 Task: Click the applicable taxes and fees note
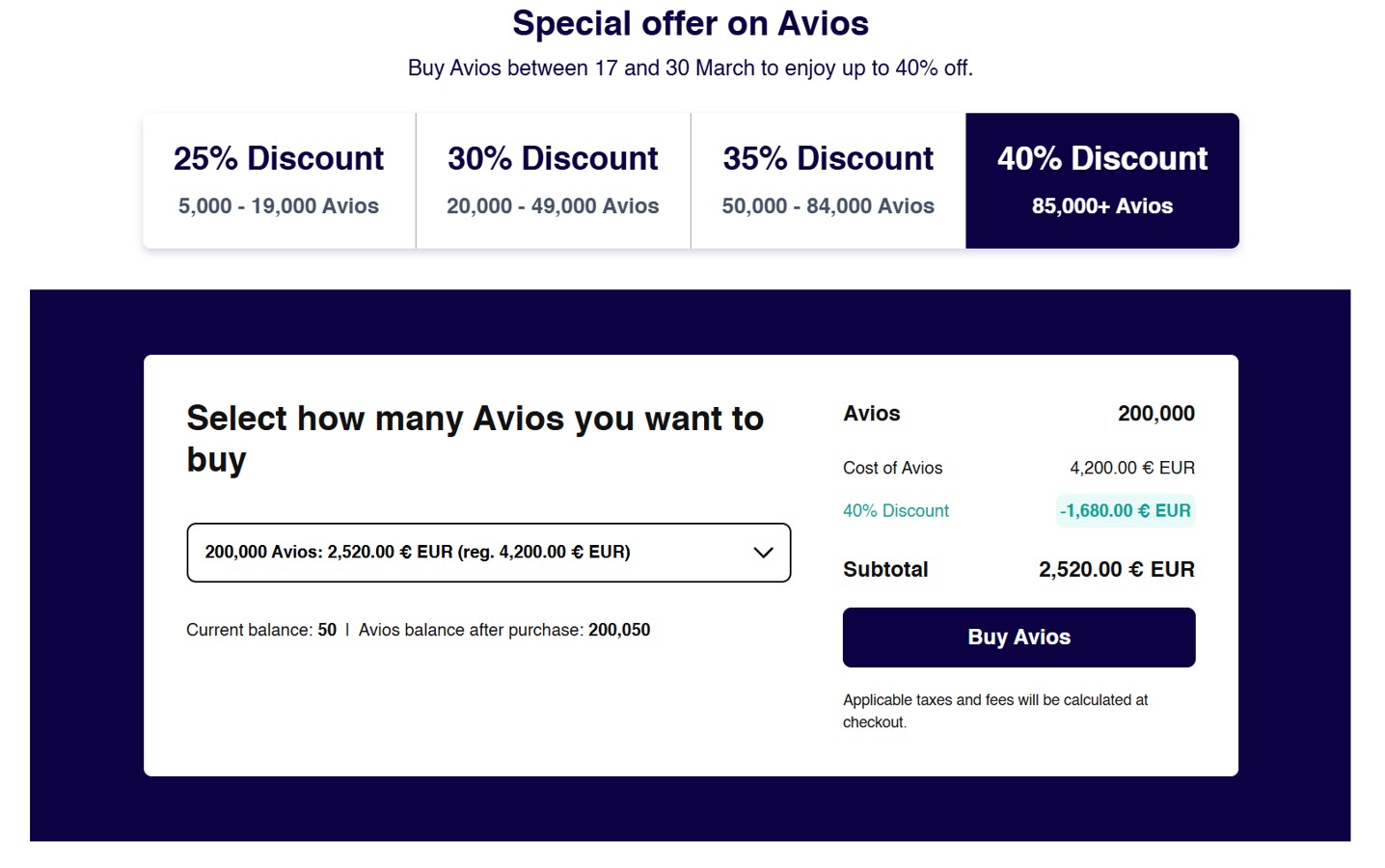click(x=994, y=711)
